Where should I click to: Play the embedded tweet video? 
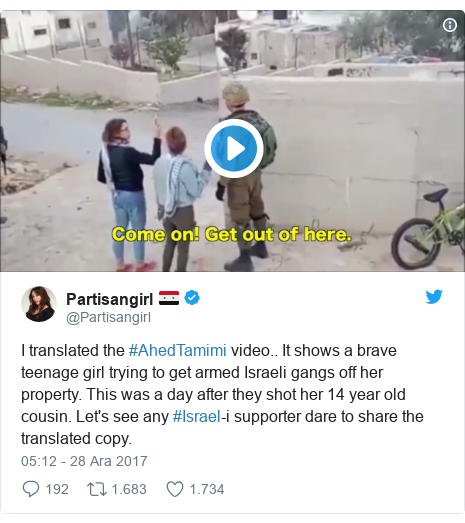234,148
